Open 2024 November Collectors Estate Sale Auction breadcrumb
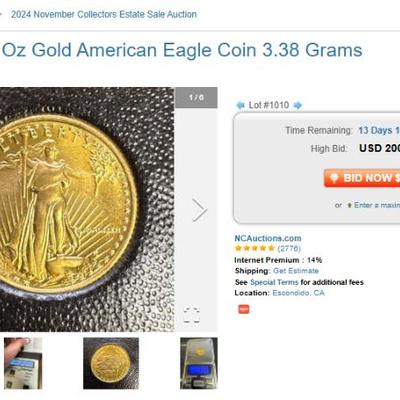This screenshot has width=400, height=400. (x=104, y=14)
